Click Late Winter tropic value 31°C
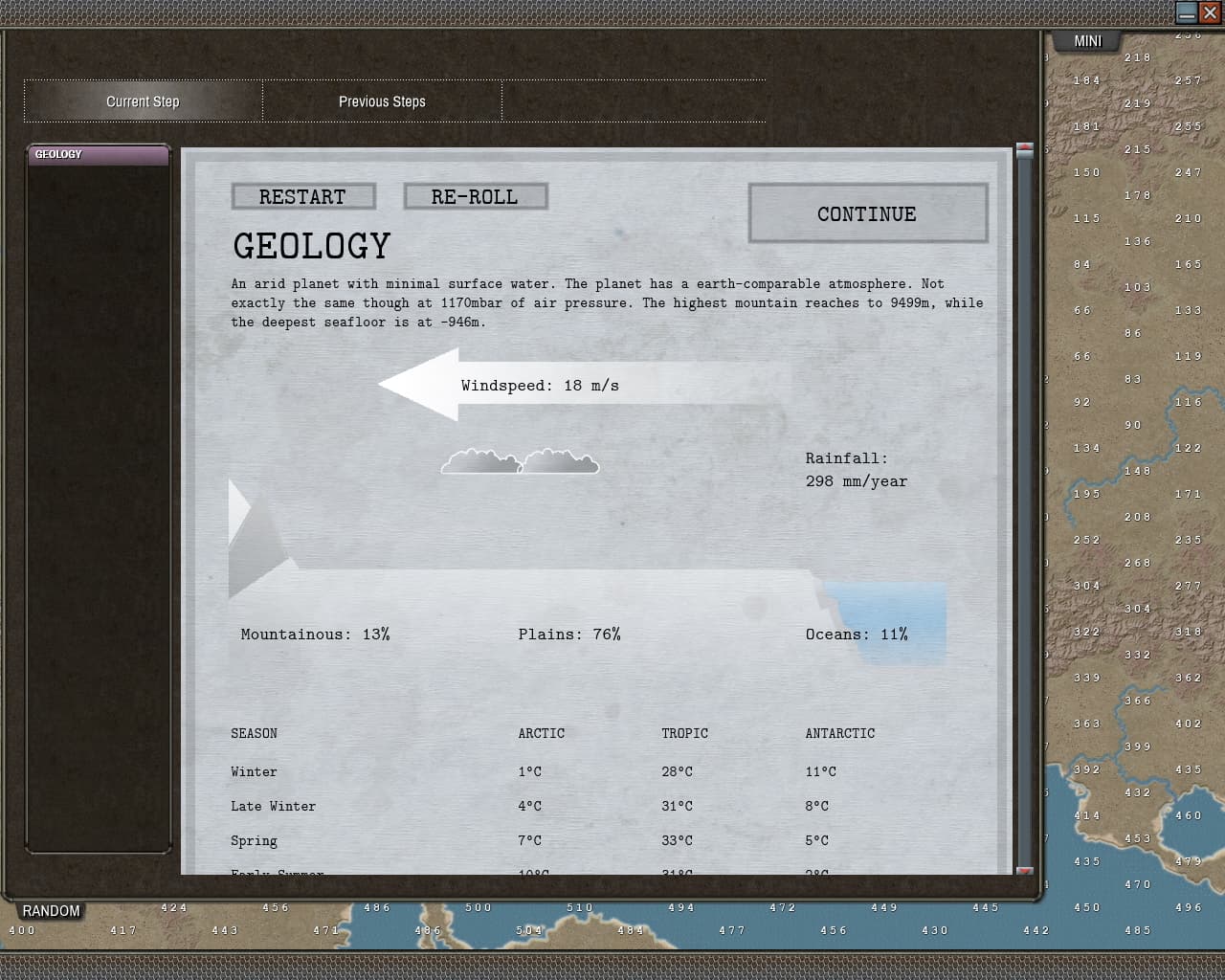 [678, 807]
